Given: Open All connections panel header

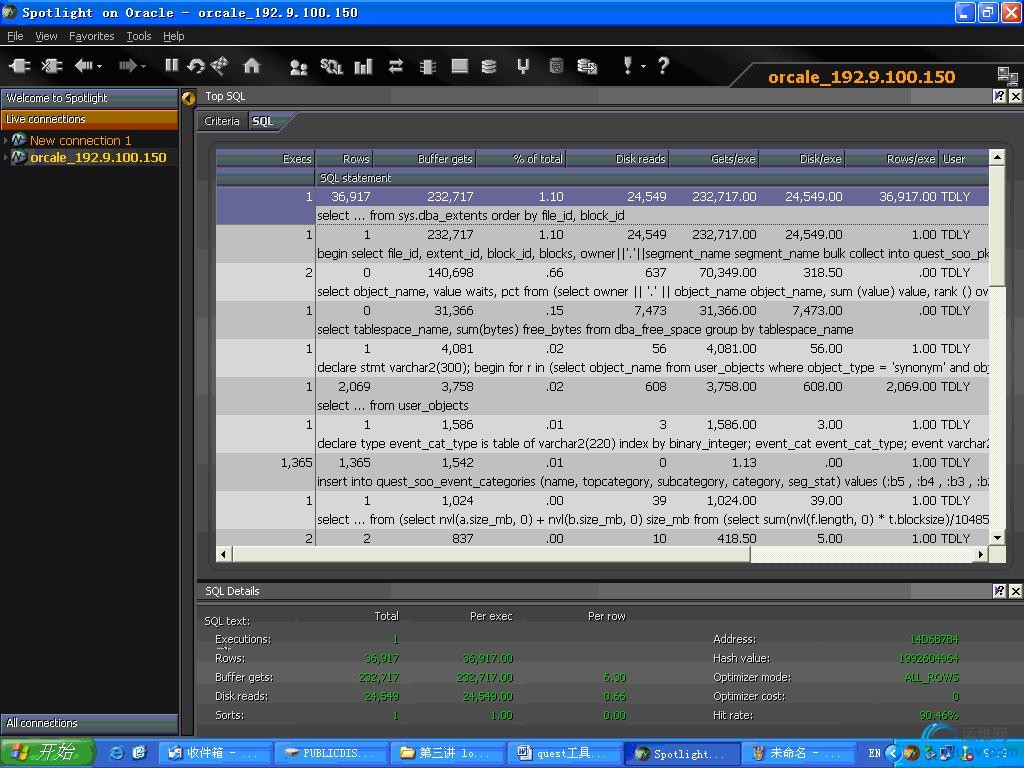Looking at the screenshot, I should (89, 723).
